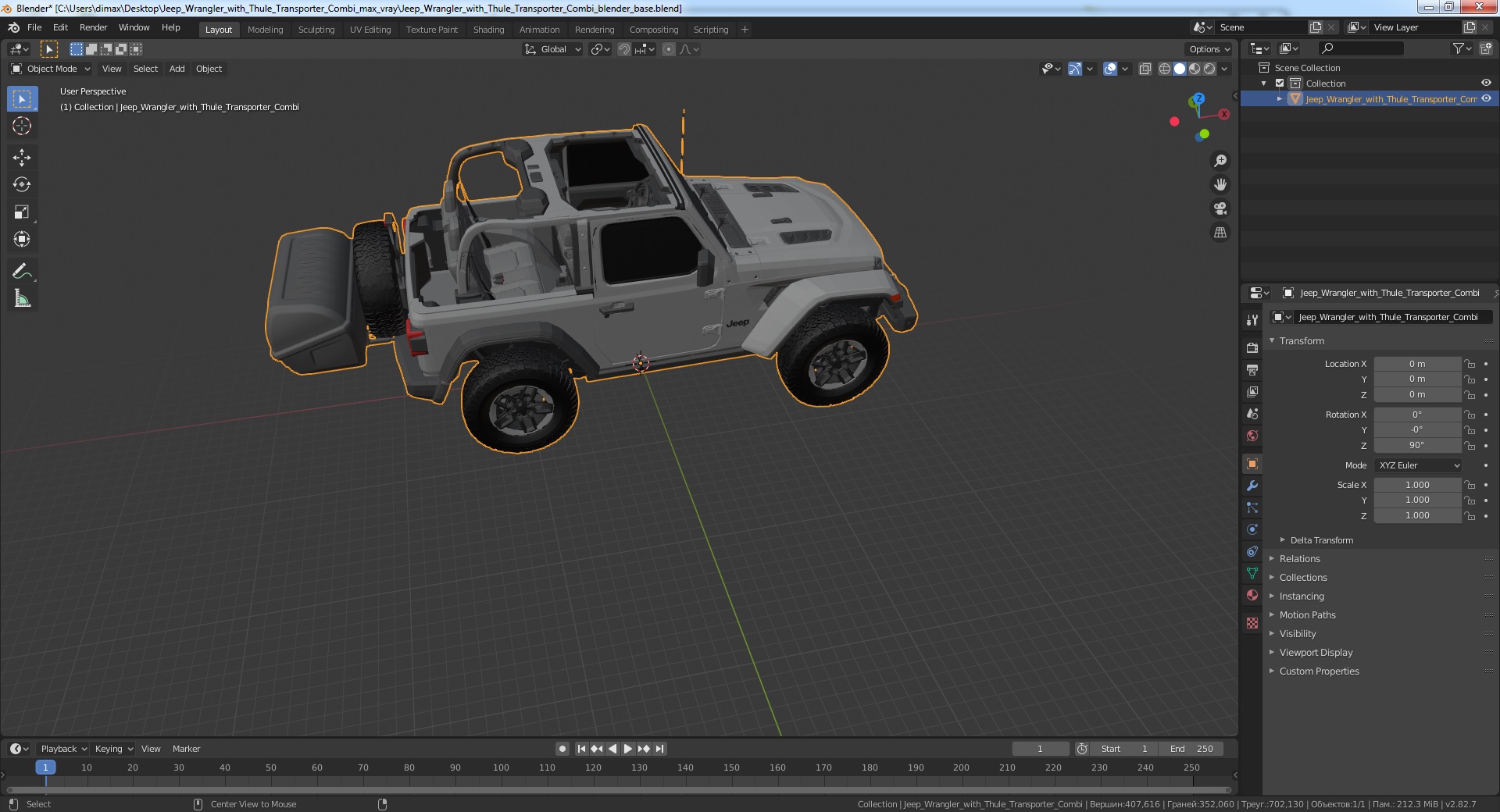Viewport: 1500px width, 812px height.
Task: Open the File menu
Action: point(34,27)
